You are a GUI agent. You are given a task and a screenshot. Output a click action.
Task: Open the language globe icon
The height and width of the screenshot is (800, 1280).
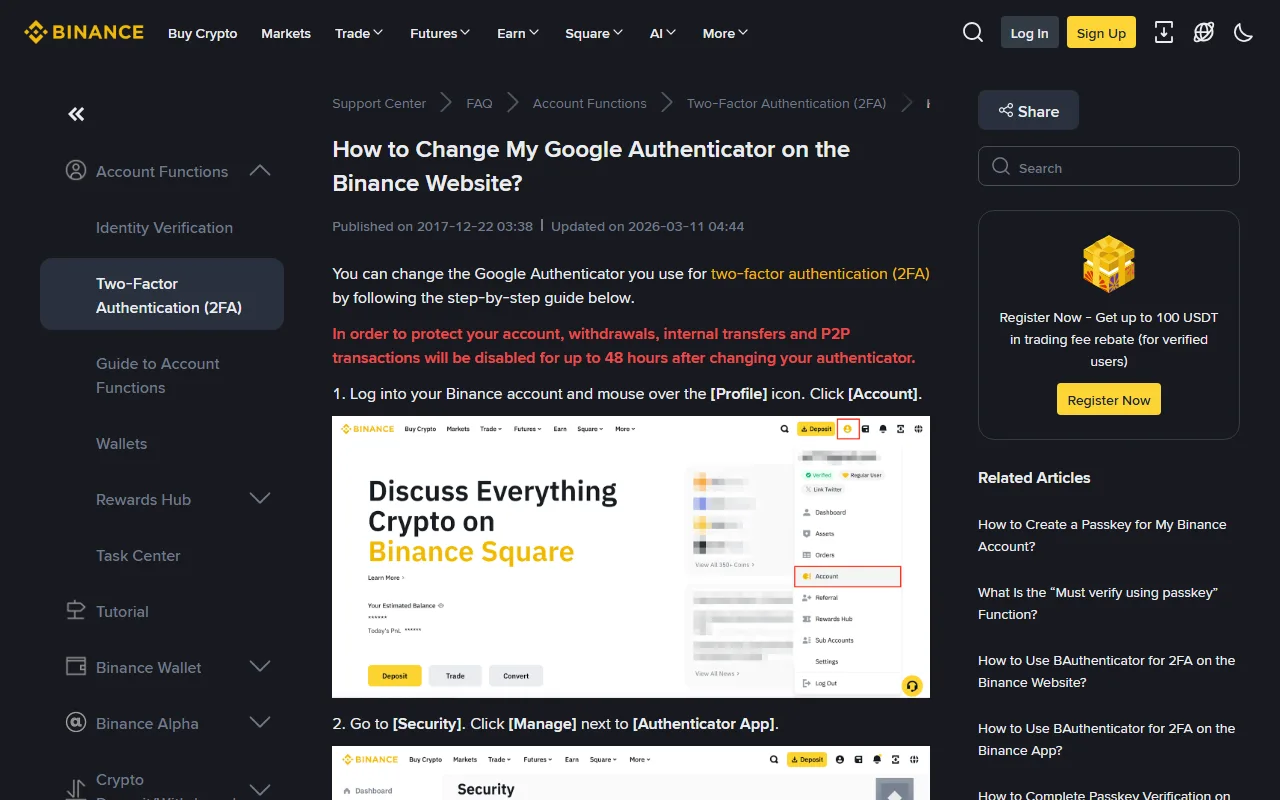pos(1204,33)
